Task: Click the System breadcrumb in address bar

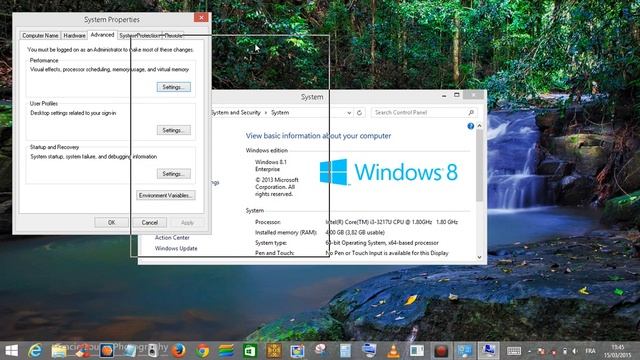Action: pyautogui.click(x=280, y=112)
